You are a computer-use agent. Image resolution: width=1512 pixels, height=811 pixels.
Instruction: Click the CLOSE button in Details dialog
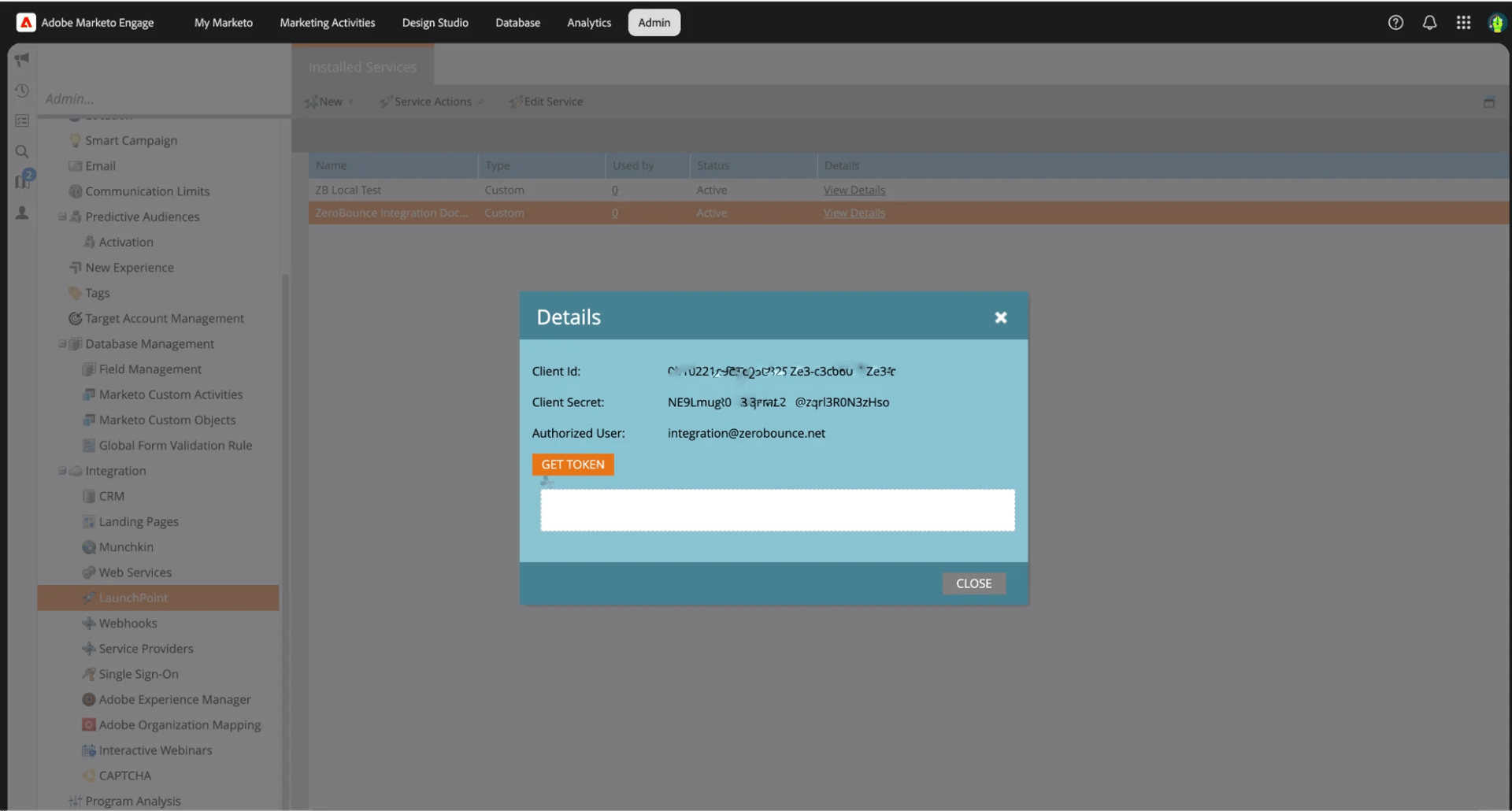pos(973,583)
